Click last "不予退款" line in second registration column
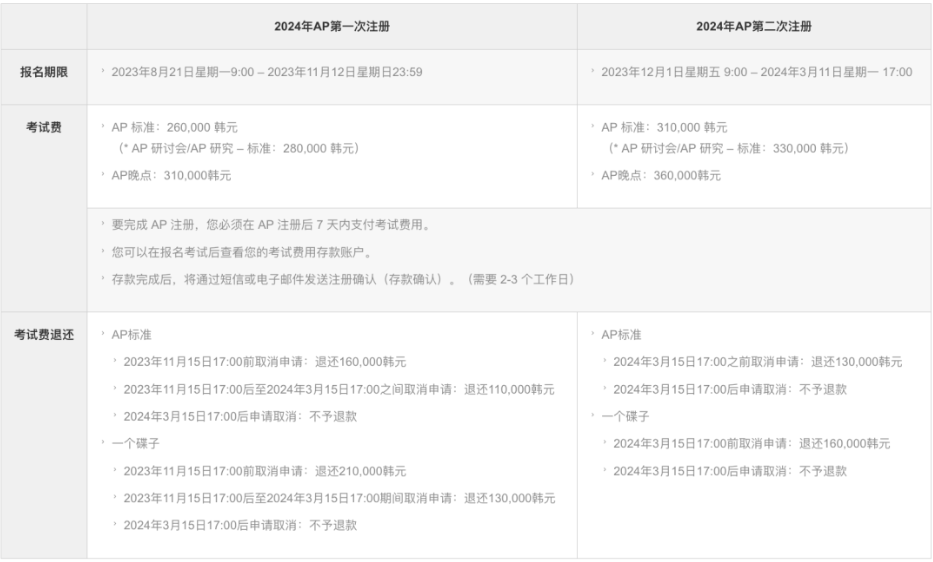Image resolution: width=933 pixels, height=562 pixels. pos(730,471)
